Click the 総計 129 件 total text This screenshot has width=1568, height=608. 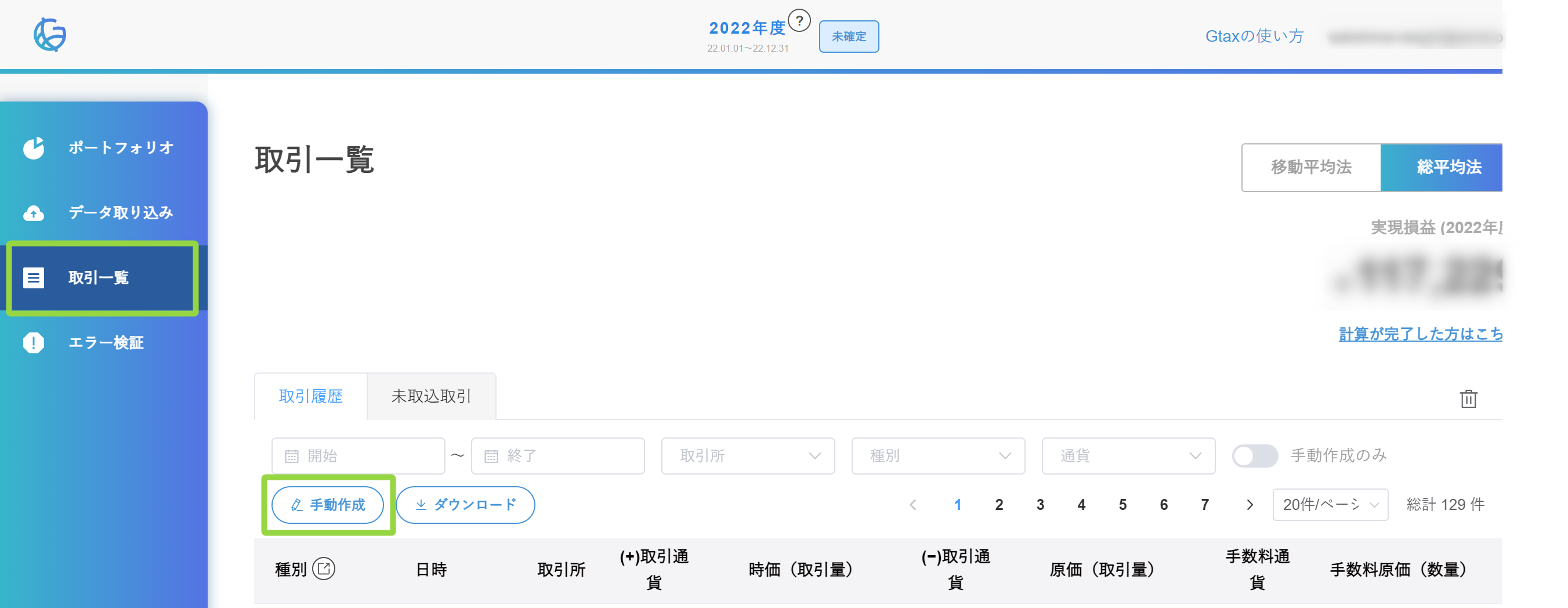tap(1445, 505)
